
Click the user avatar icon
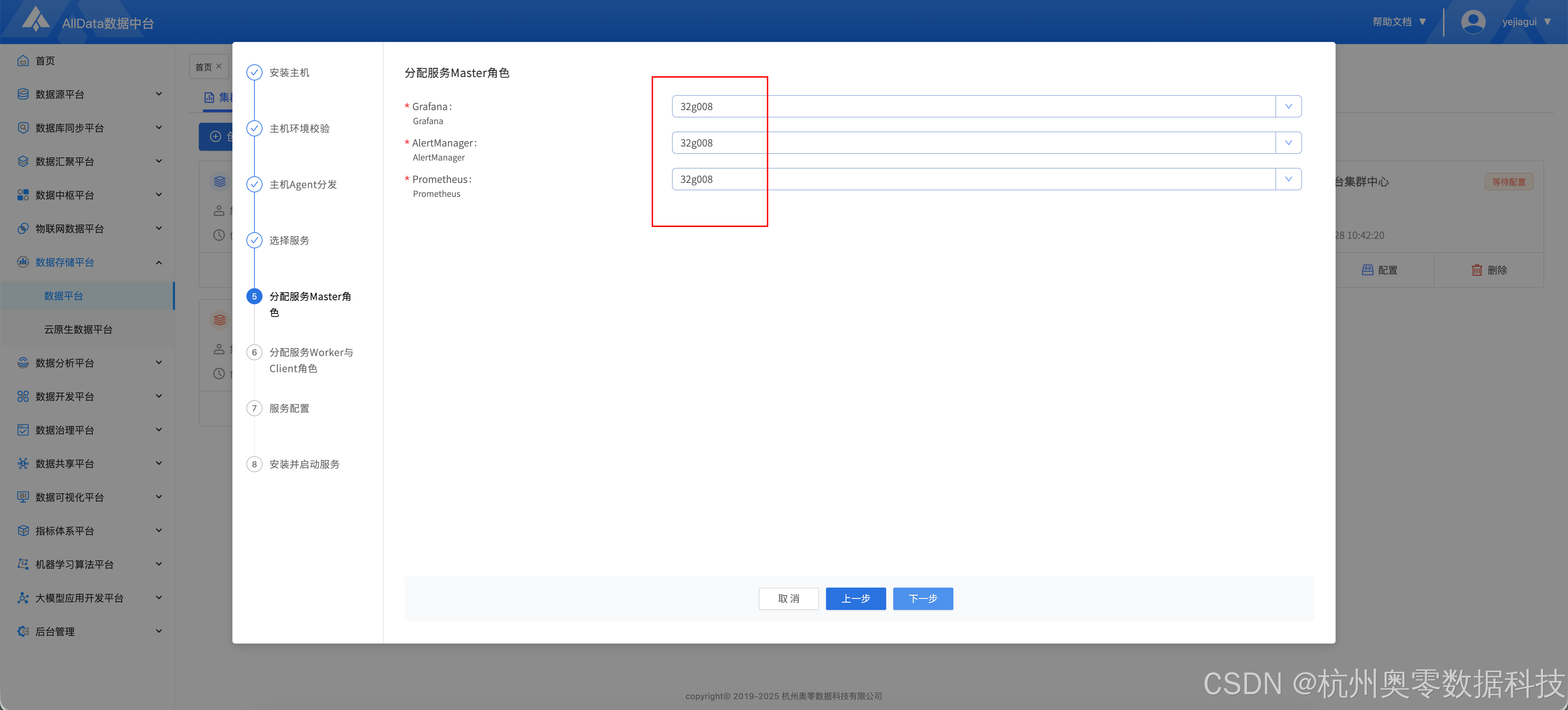[1473, 22]
